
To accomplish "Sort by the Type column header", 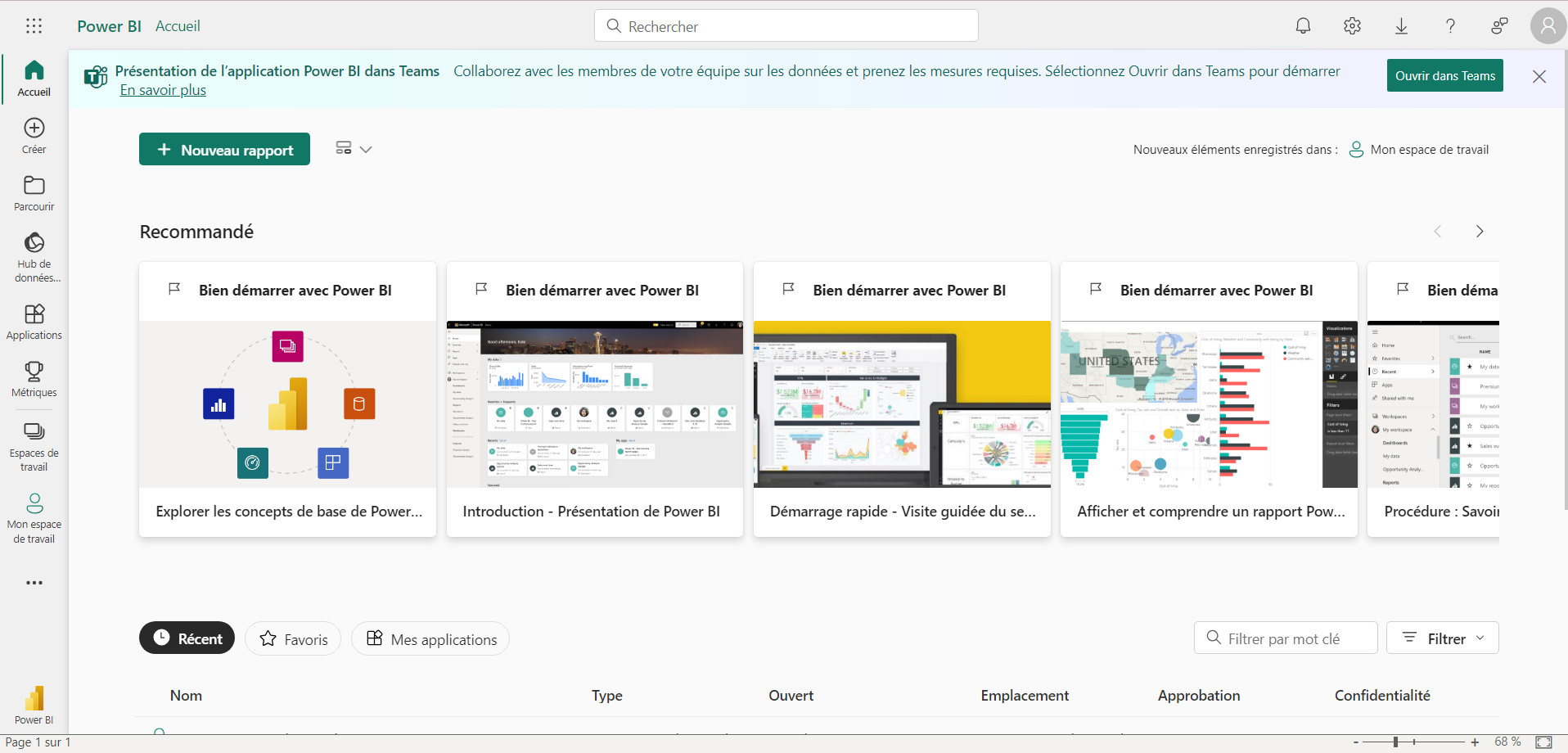I will [607, 696].
